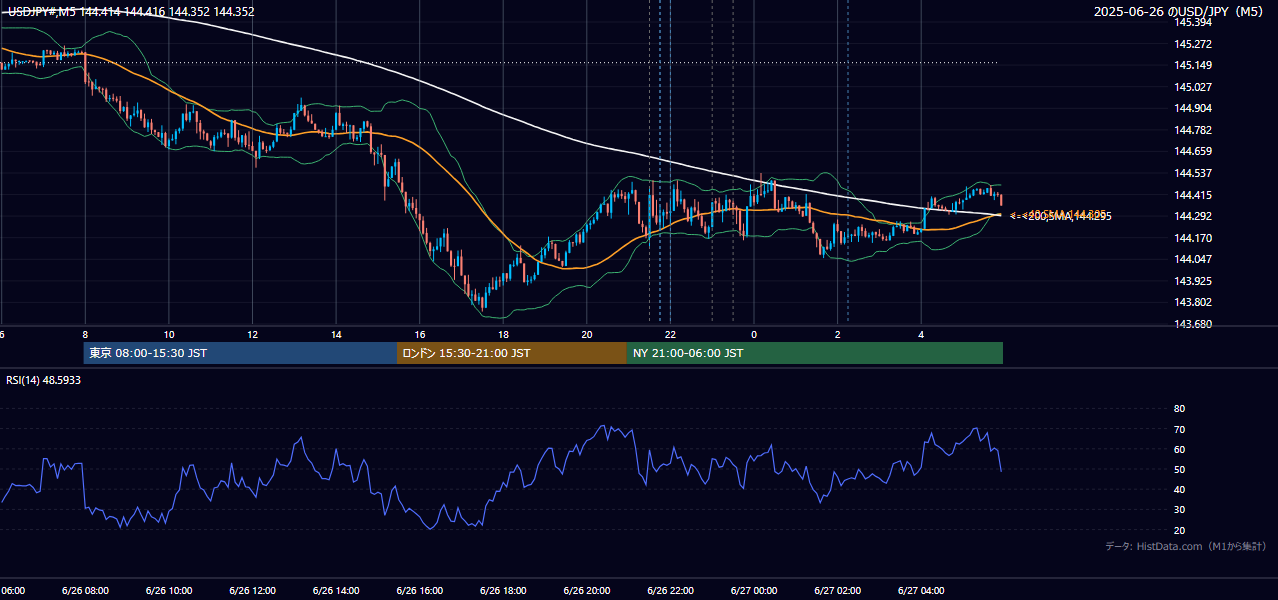Click the 144.415 price axis label
1278x600 pixels.
pyautogui.click(x=1193, y=195)
